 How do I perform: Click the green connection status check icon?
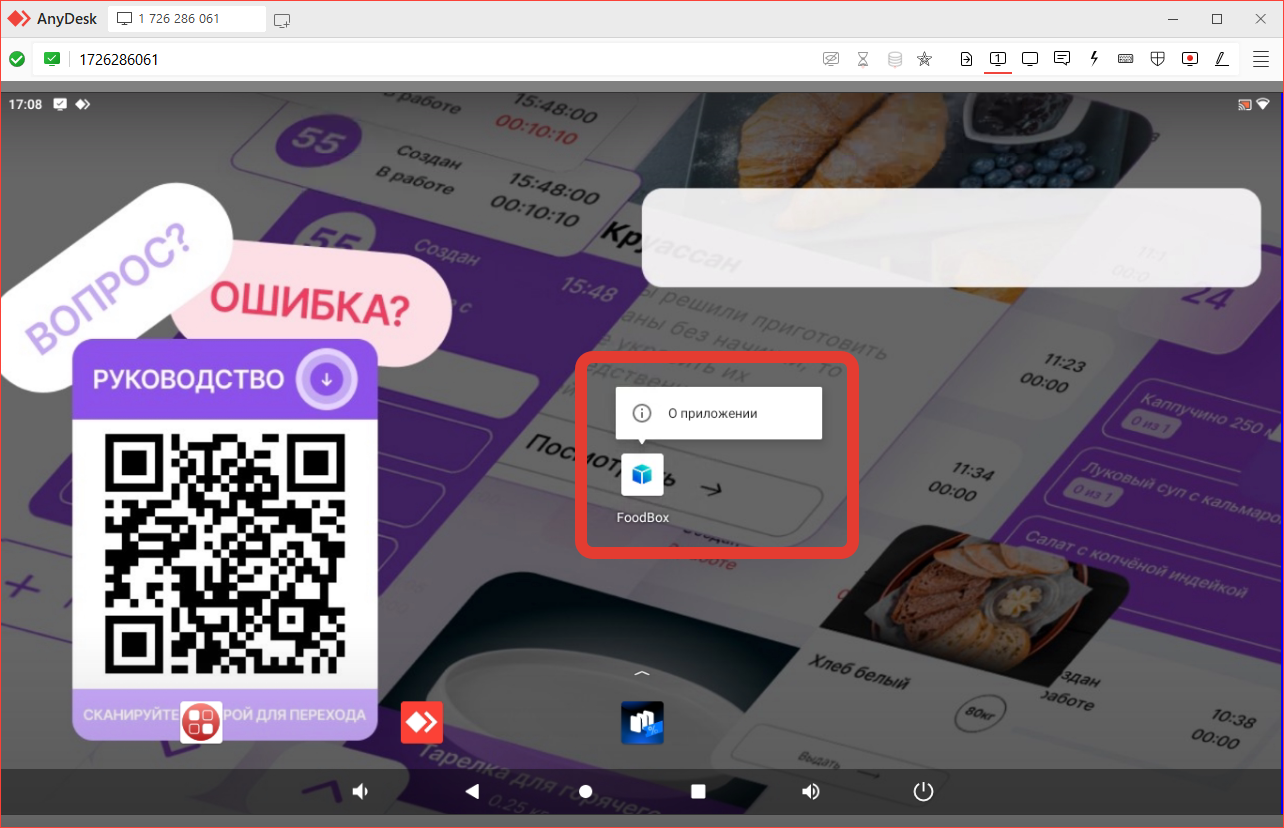pos(17,59)
